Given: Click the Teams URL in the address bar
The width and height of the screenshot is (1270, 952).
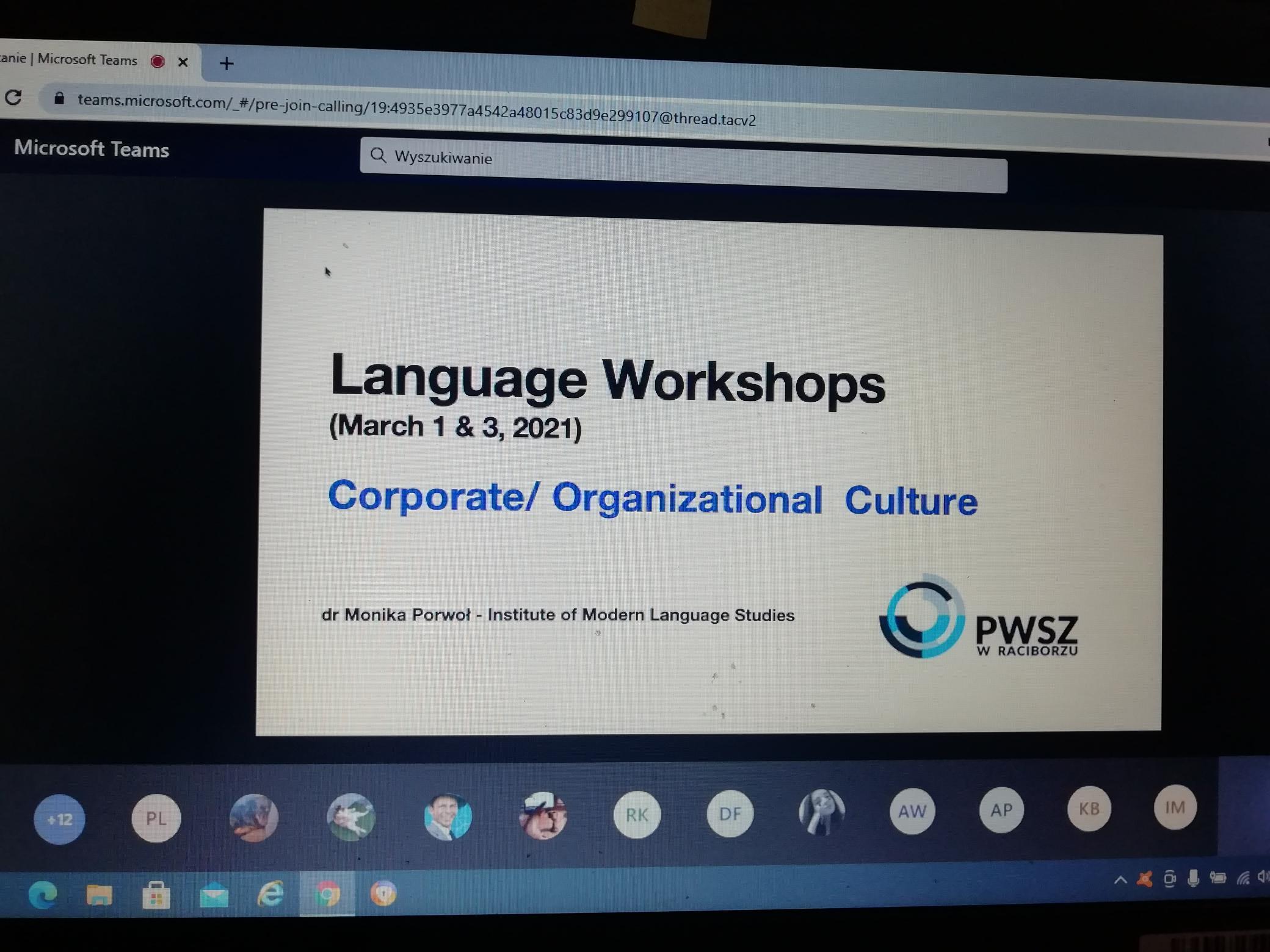Looking at the screenshot, I should pos(416,109).
